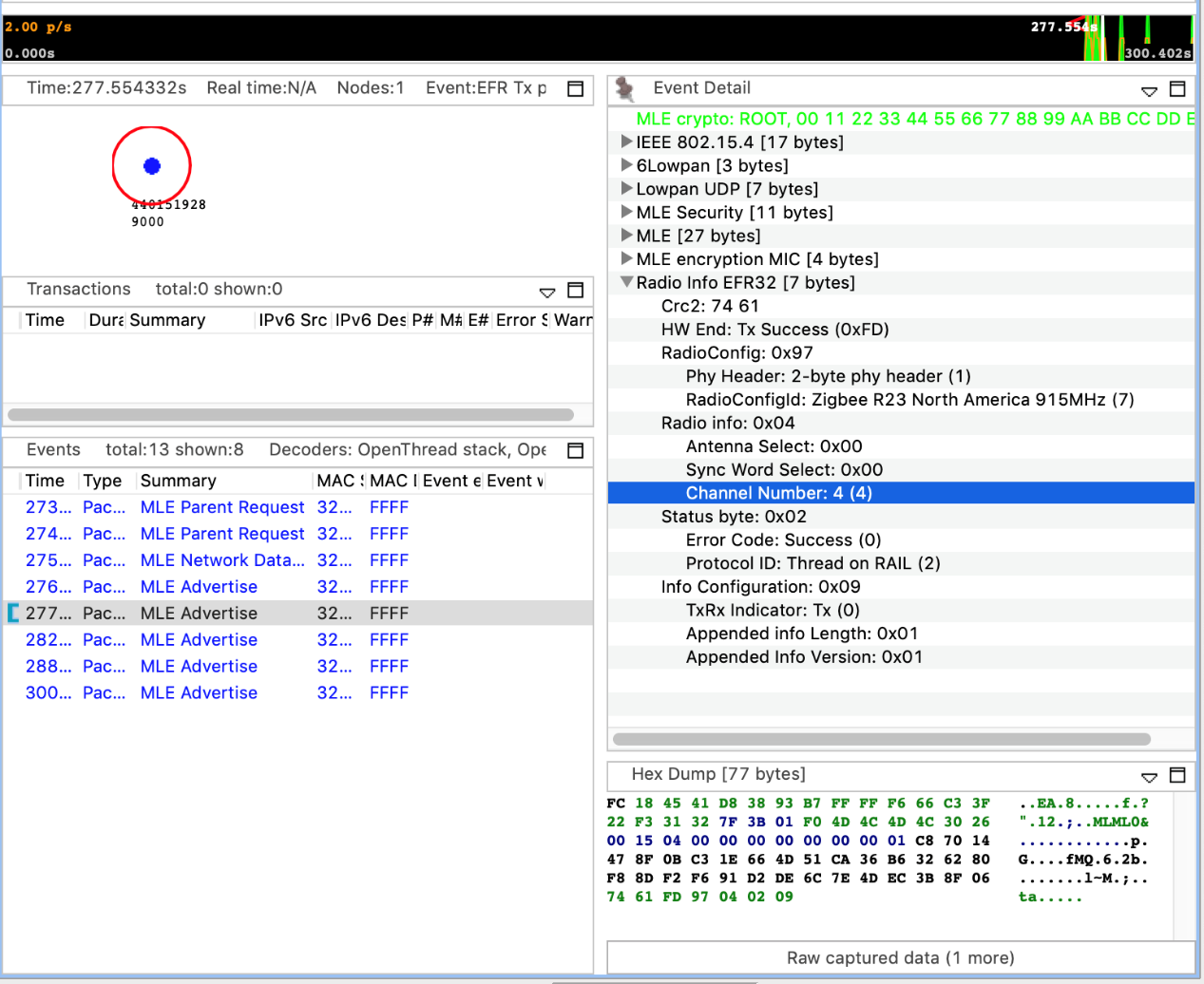
Task: Select Crc2: 74 61 row
Action: pos(901,306)
